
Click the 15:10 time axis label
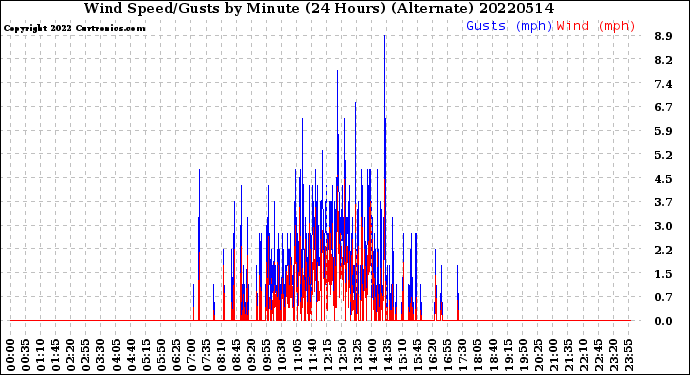[402, 355]
